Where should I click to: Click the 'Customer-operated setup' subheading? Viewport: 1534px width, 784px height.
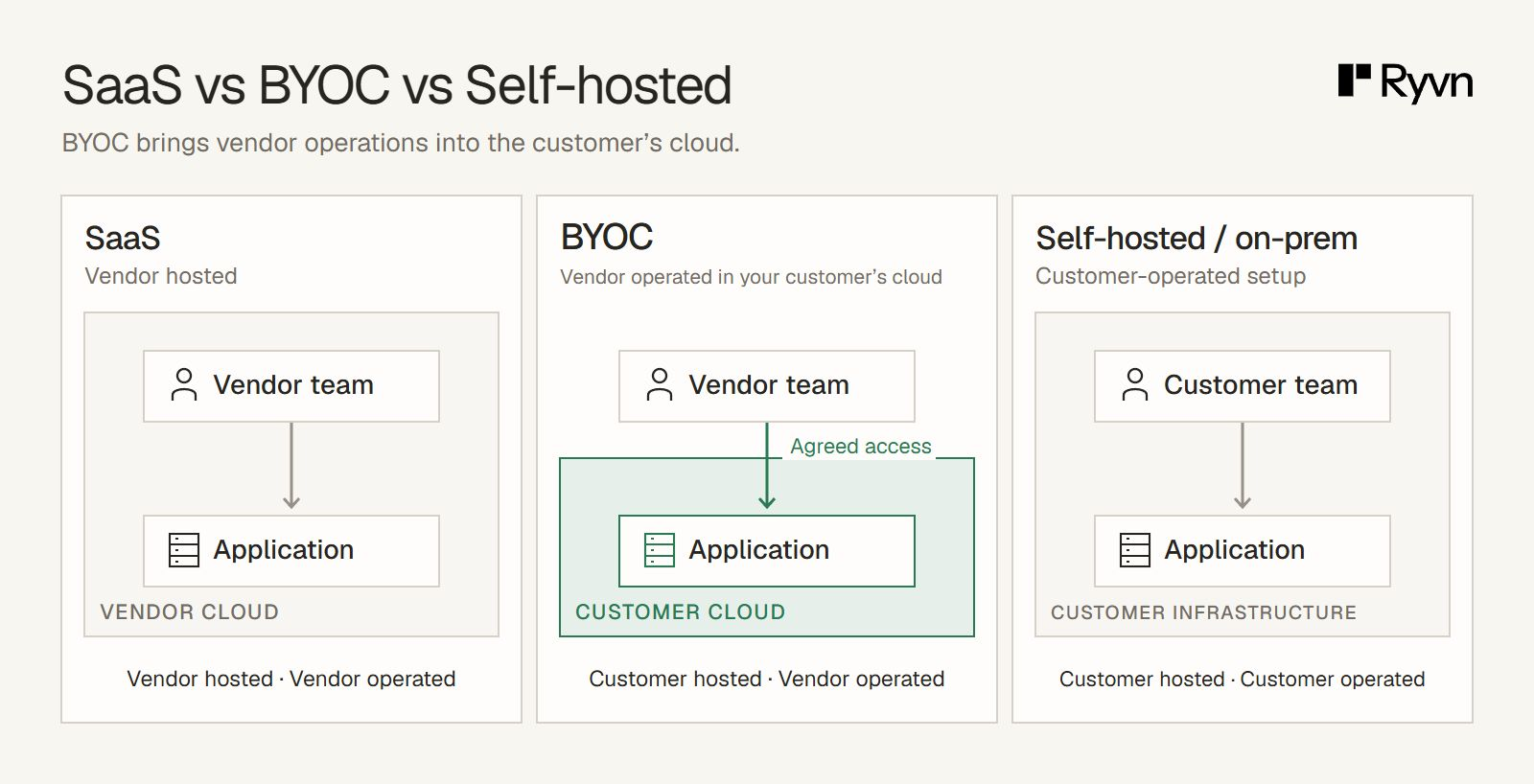pos(1171,276)
